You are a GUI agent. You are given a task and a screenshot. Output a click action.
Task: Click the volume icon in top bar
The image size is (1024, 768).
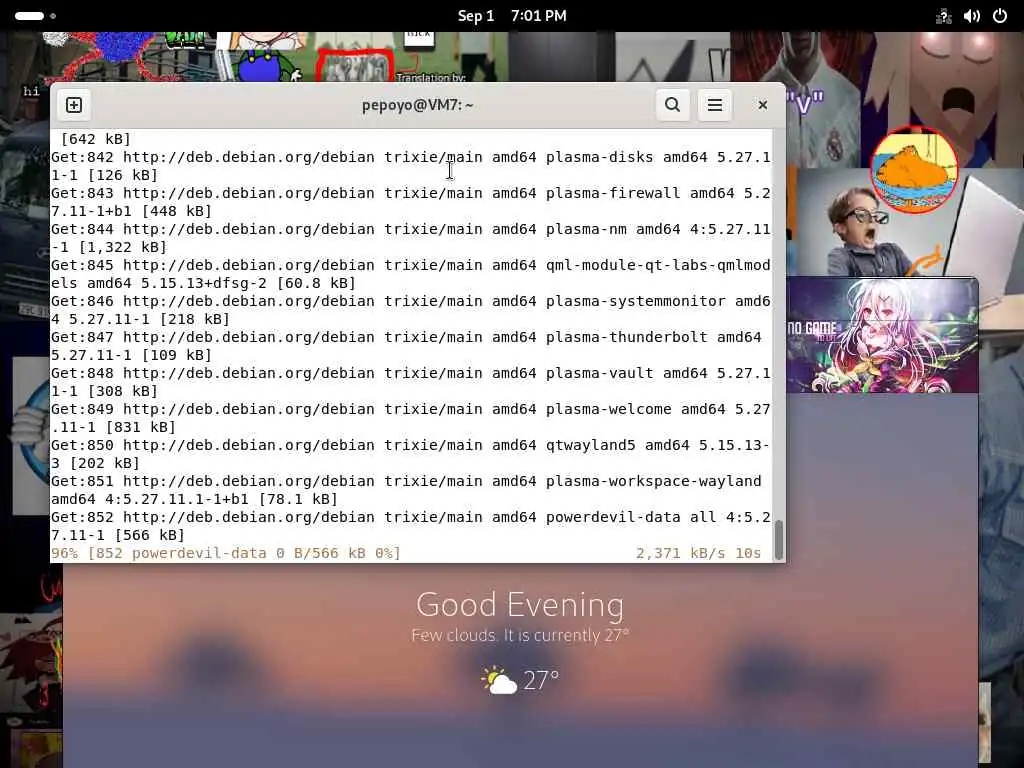point(972,16)
